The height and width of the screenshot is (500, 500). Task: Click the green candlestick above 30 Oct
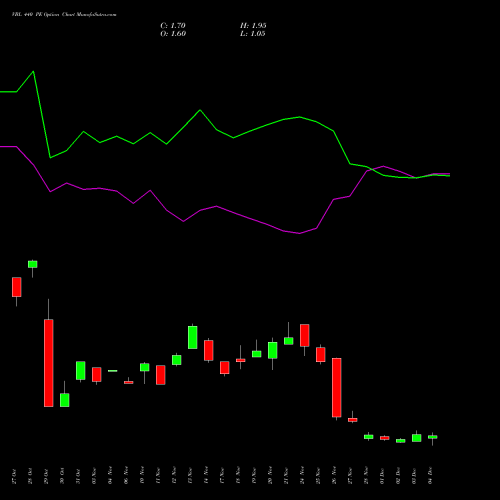65,400
